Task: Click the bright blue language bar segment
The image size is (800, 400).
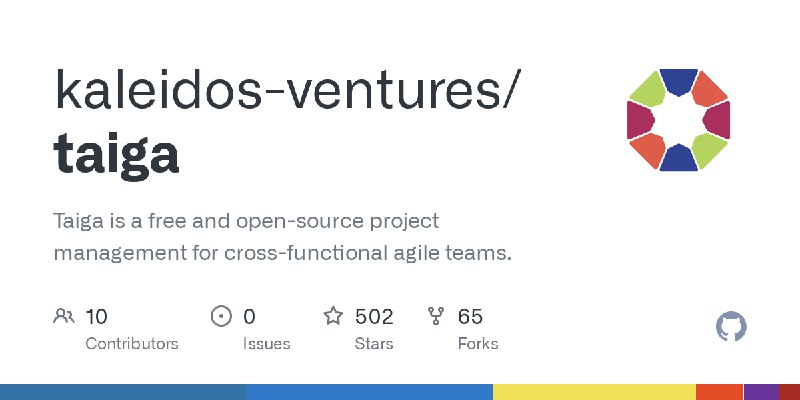Action: click(x=370, y=392)
